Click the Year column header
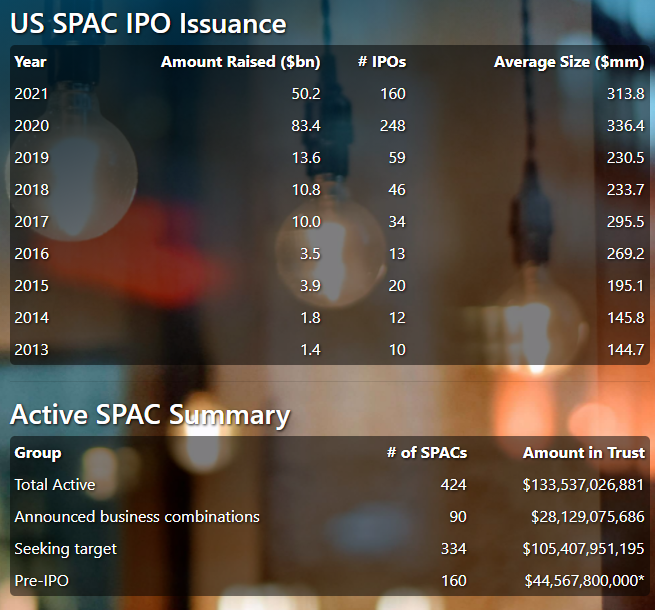Image resolution: width=655 pixels, height=610 pixels. click(31, 62)
